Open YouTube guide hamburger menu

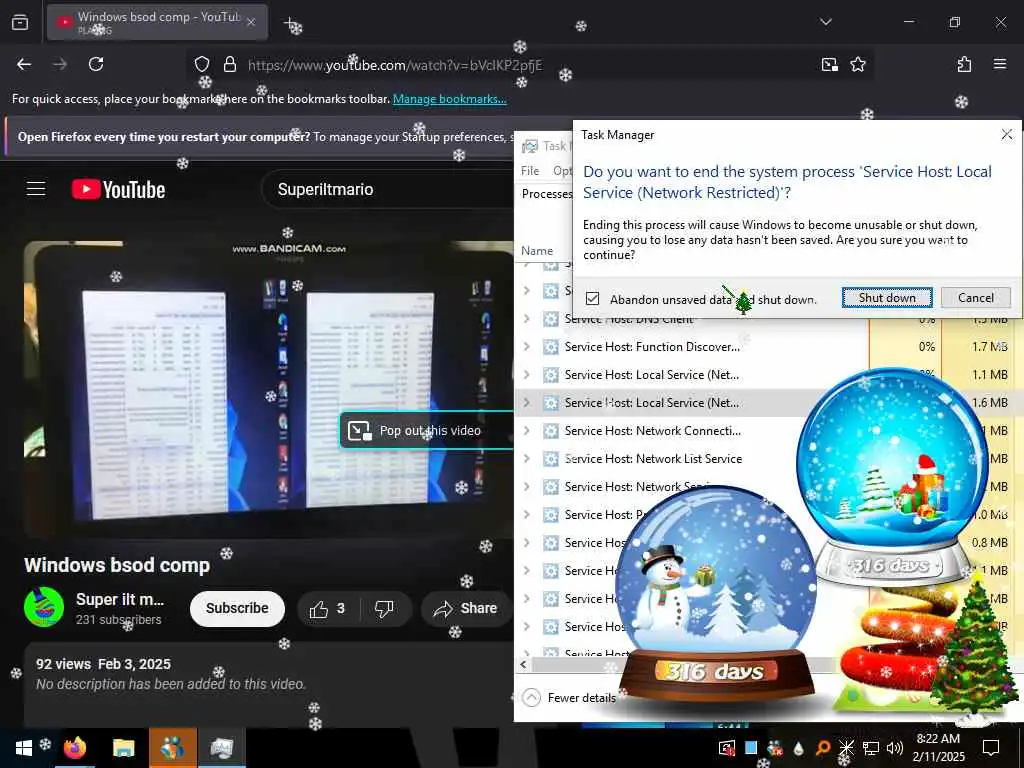[36, 189]
